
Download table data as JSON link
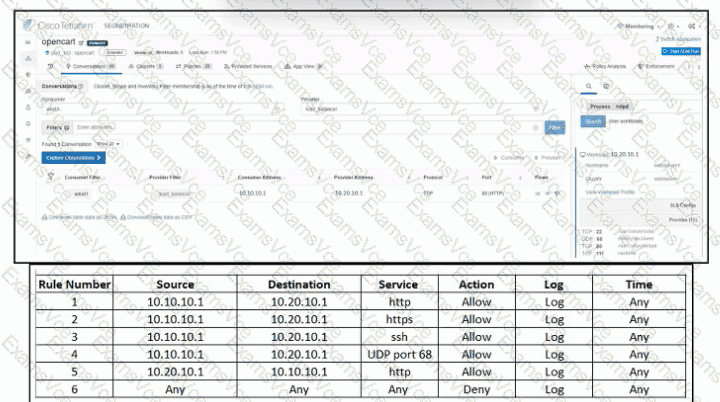coord(79,217)
